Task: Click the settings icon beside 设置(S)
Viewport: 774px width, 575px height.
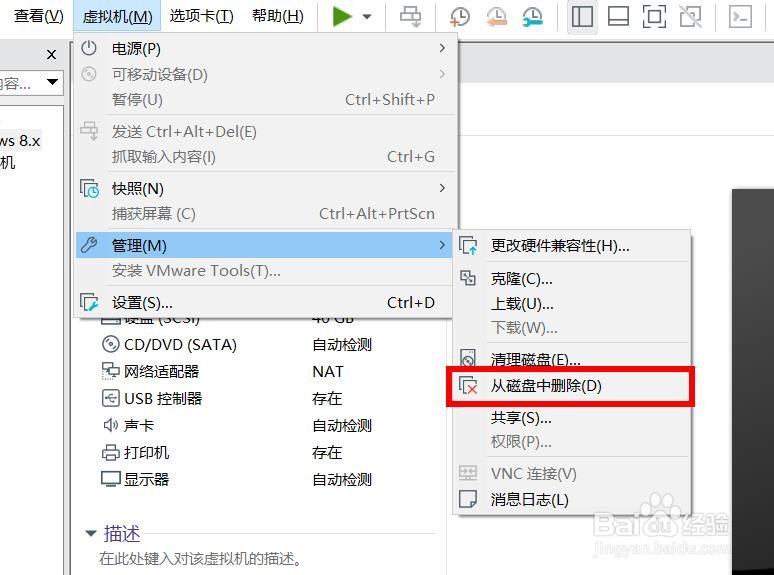Action: (x=89, y=302)
